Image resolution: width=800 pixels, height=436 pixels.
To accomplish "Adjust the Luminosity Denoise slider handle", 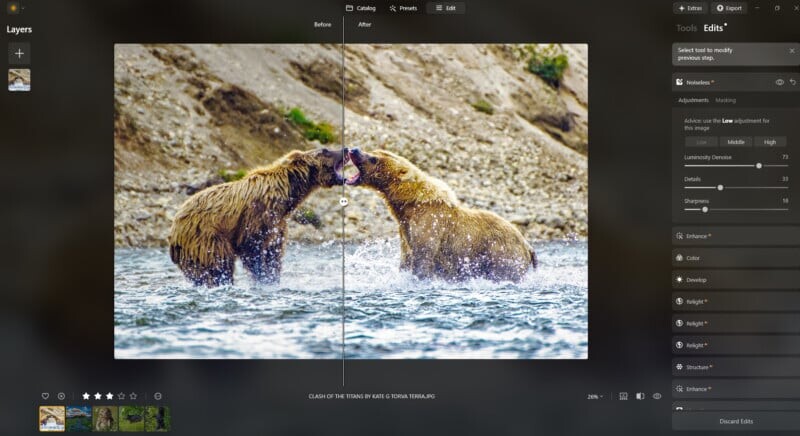I will coord(759,165).
